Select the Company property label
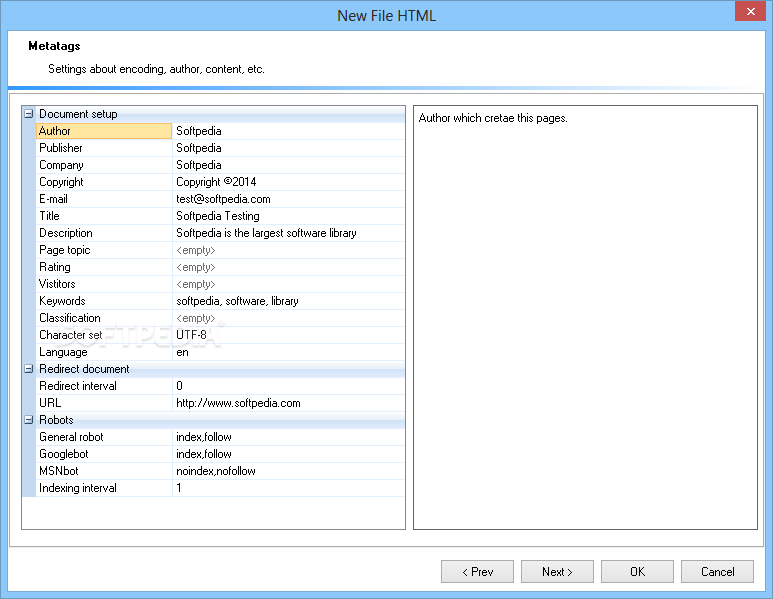 [104, 165]
